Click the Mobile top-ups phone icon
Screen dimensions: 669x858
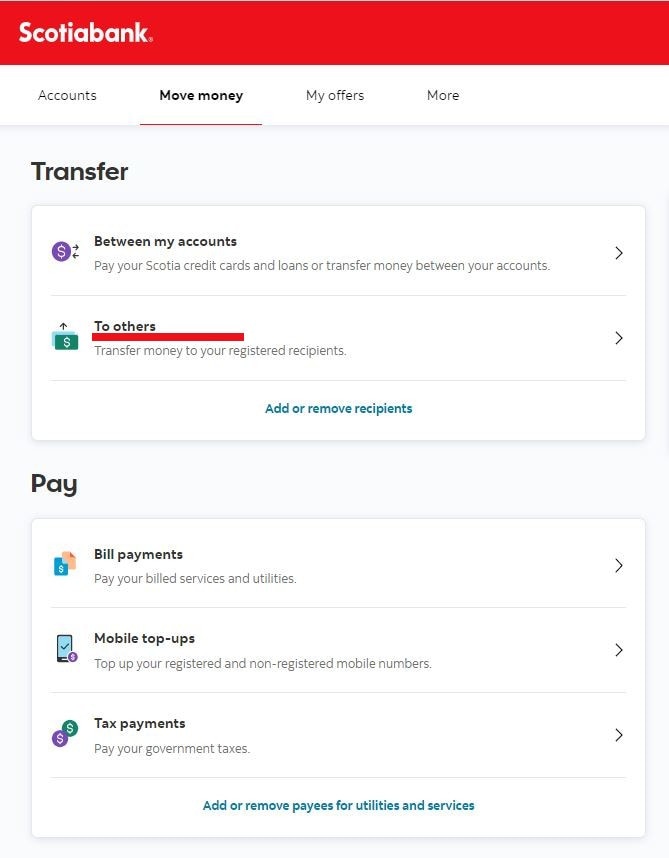(x=66, y=649)
